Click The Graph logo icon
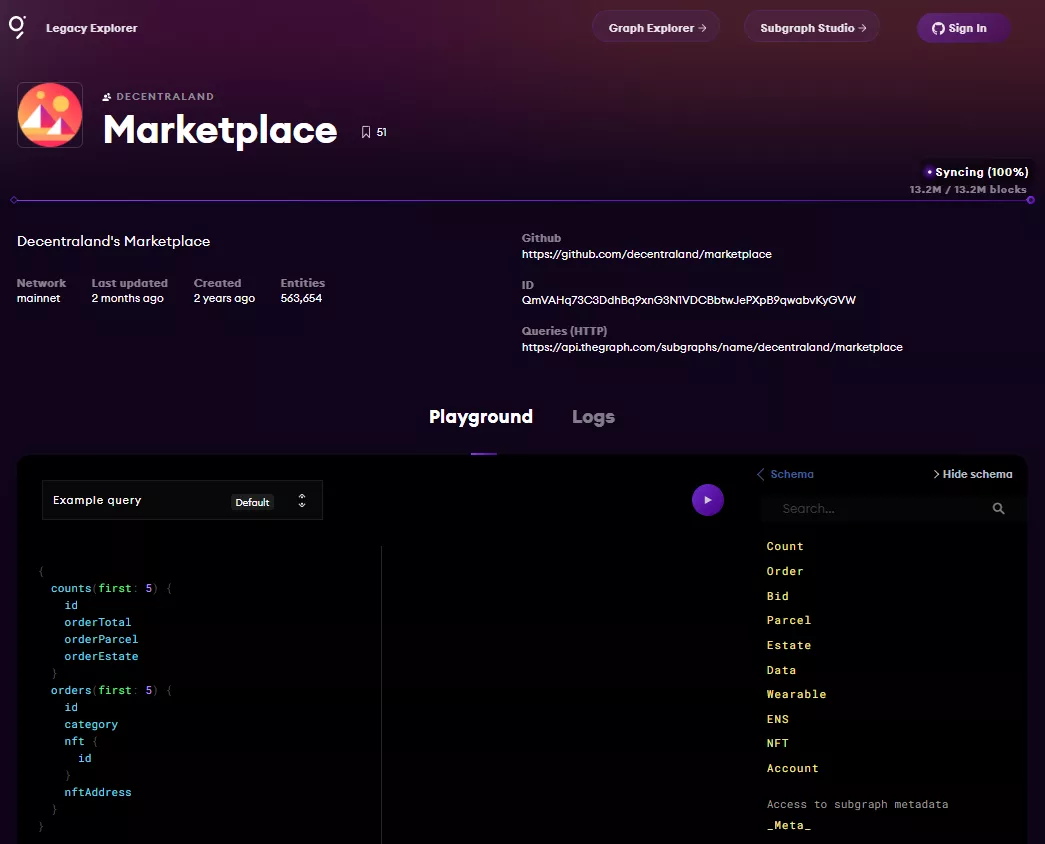The height and width of the screenshot is (844, 1045). [17, 27]
